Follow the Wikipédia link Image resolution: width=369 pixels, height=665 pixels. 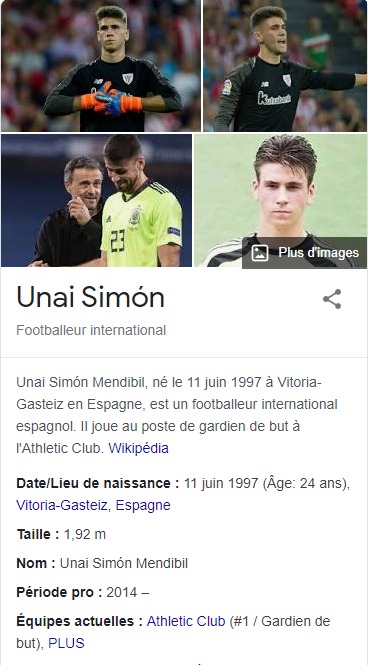click(138, 448)
